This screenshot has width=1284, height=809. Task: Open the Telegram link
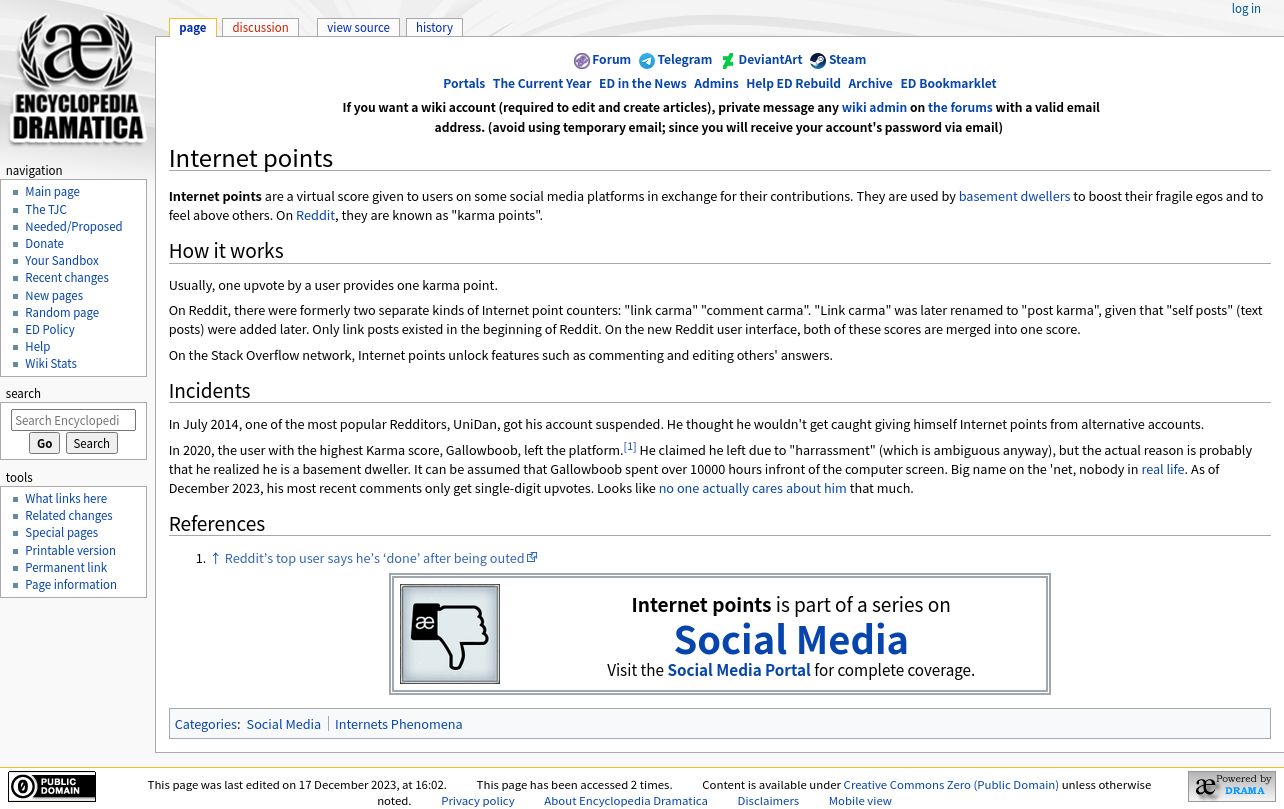(684, 60)
